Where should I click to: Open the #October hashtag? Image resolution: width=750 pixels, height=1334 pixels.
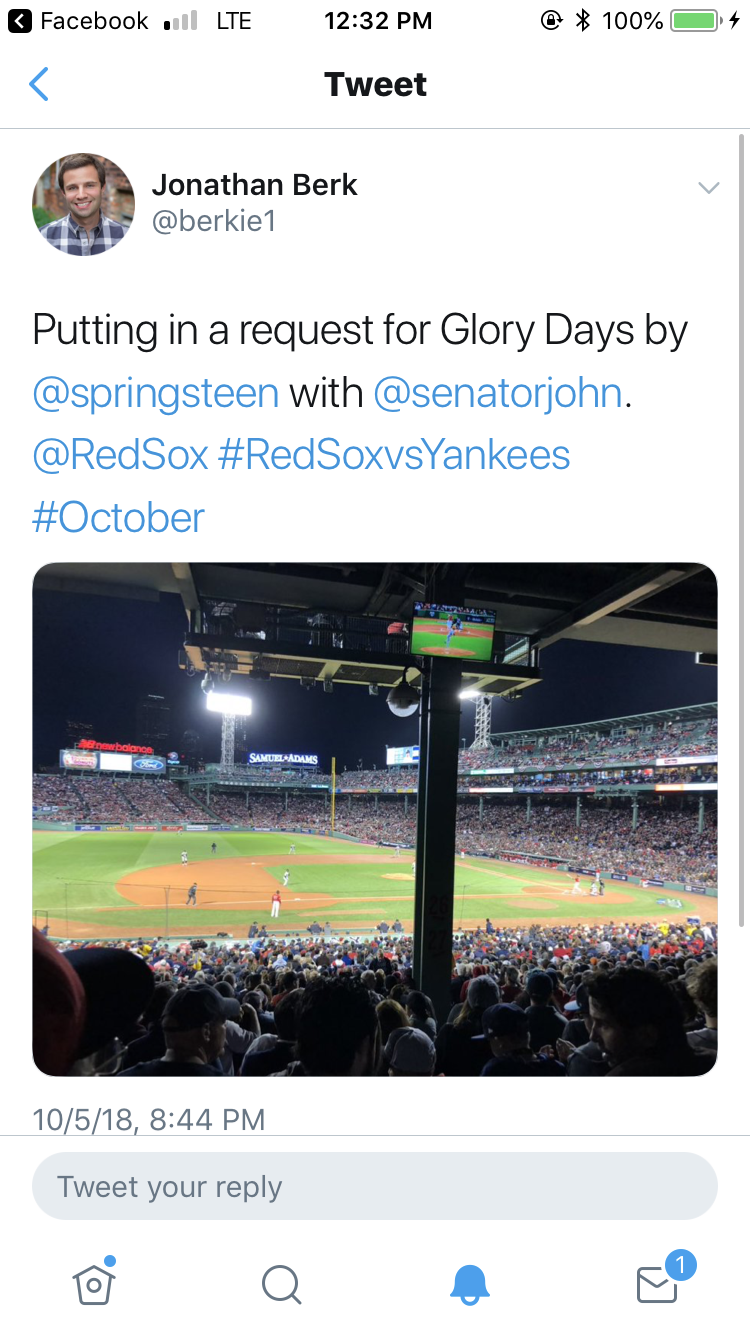click(118, 518)
